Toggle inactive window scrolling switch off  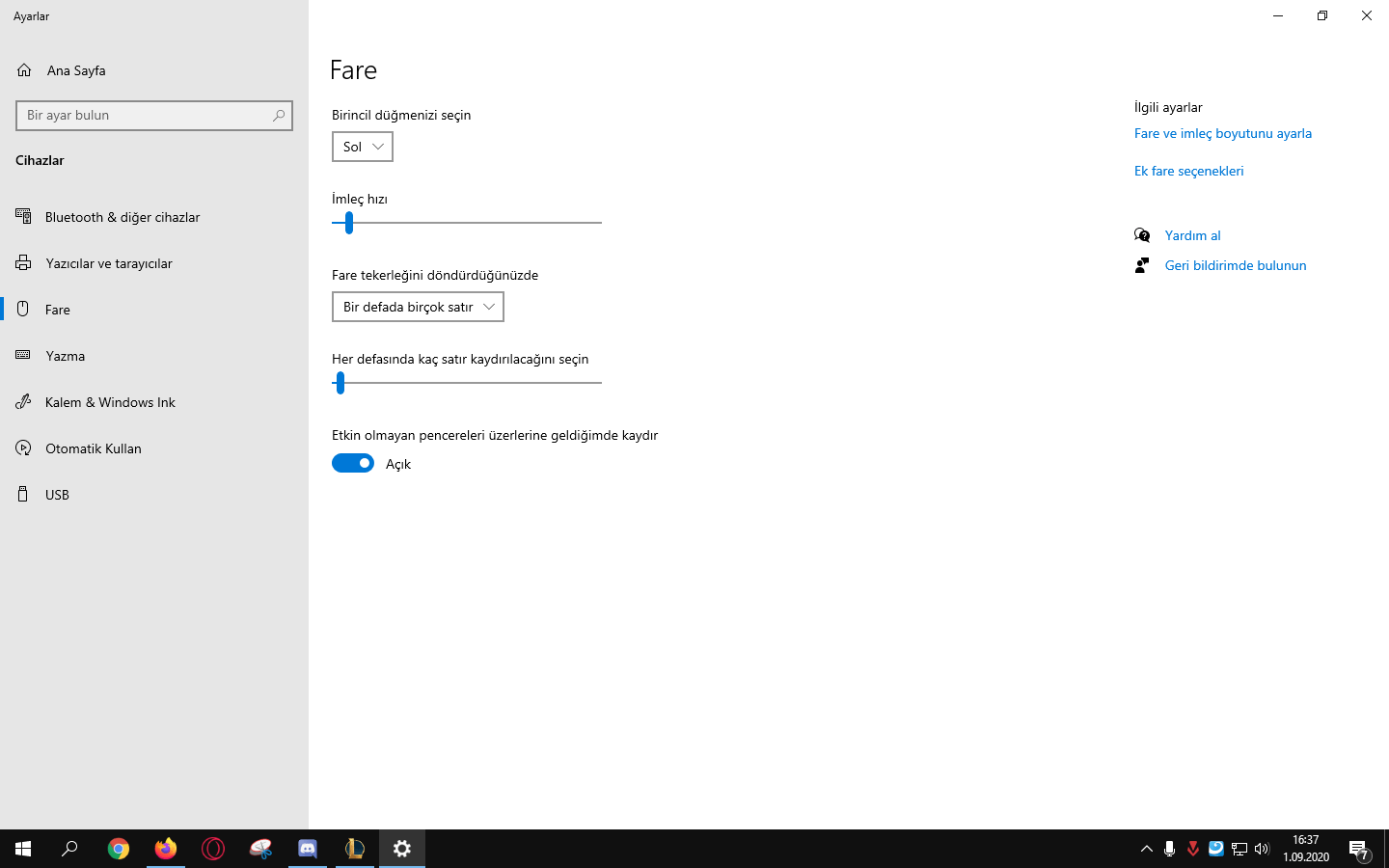(353, 463)
